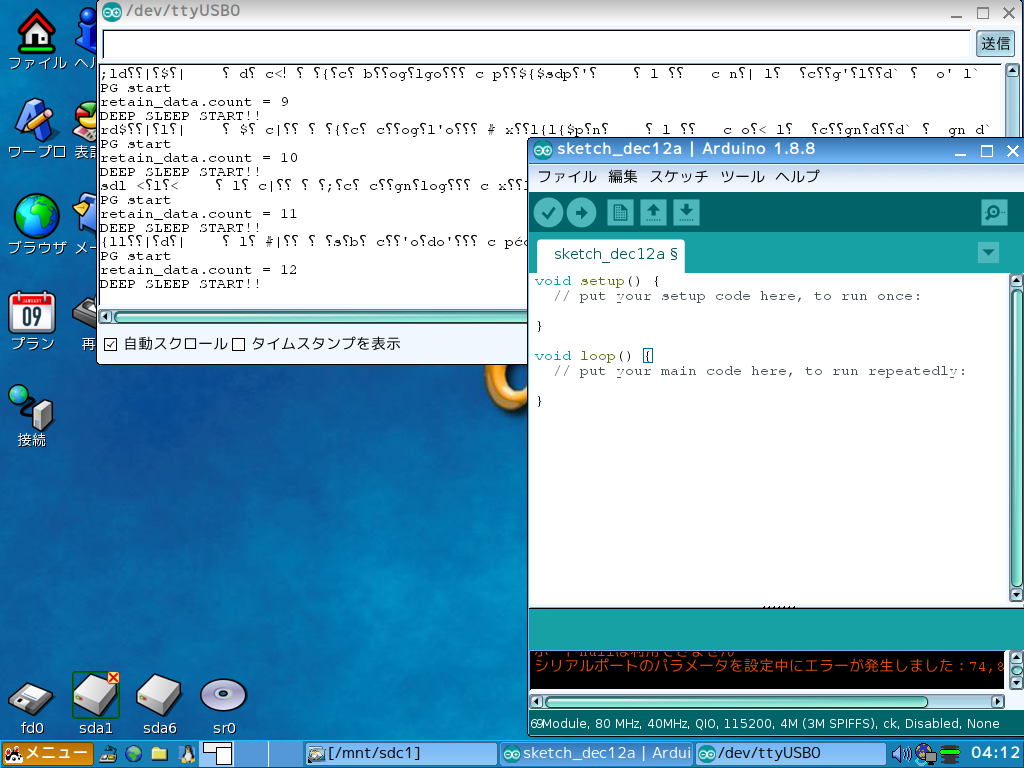The width and height of the screenshot is (1024, 768).
Task: Click the taskbar folder launcher icon
Action: [x=159, y=754]
